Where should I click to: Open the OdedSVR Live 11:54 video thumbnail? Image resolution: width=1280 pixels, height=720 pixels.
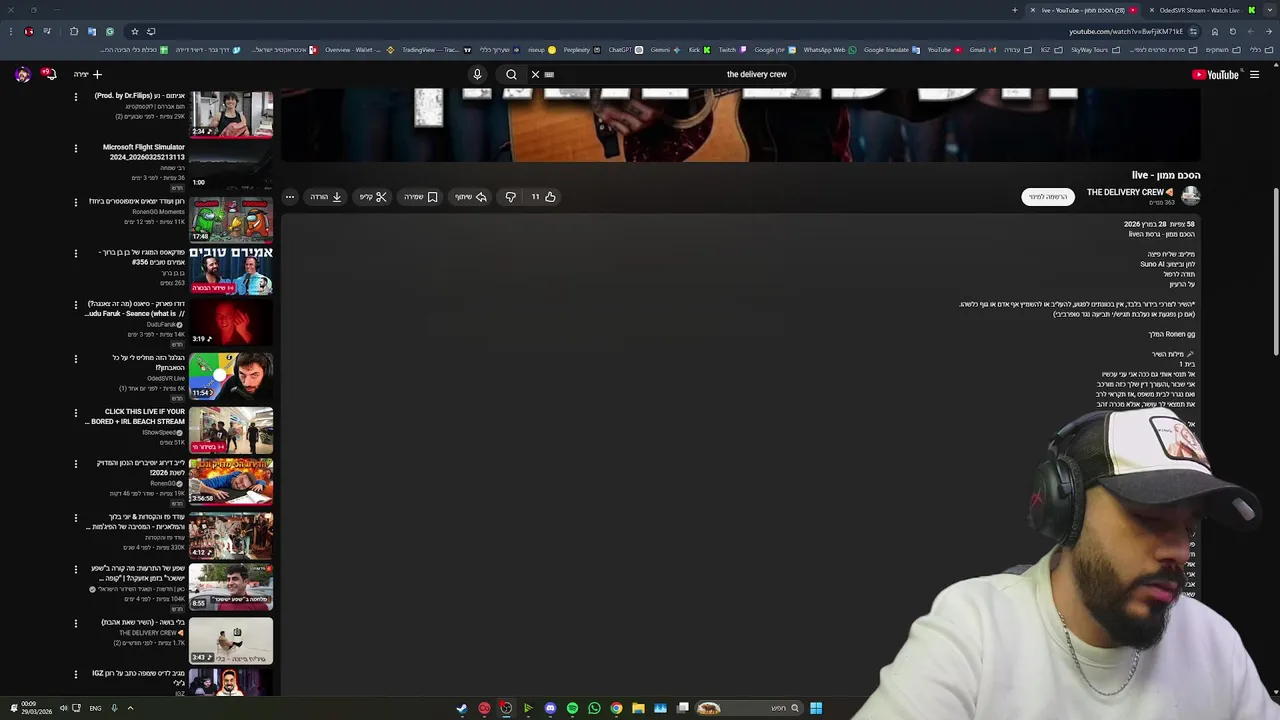tap(231, 376)
